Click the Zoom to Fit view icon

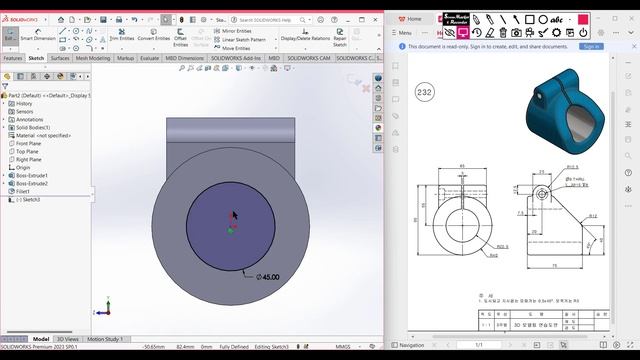[182, 68]
